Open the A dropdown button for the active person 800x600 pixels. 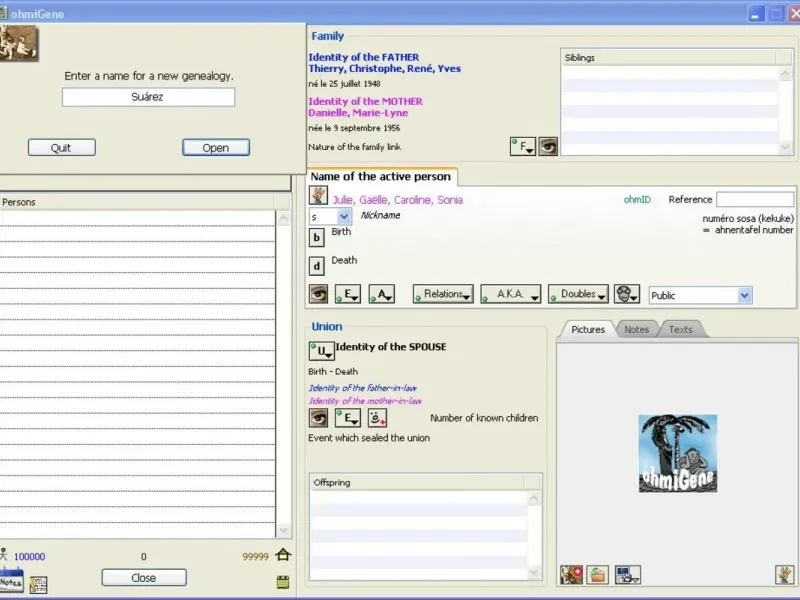point(382,294)
